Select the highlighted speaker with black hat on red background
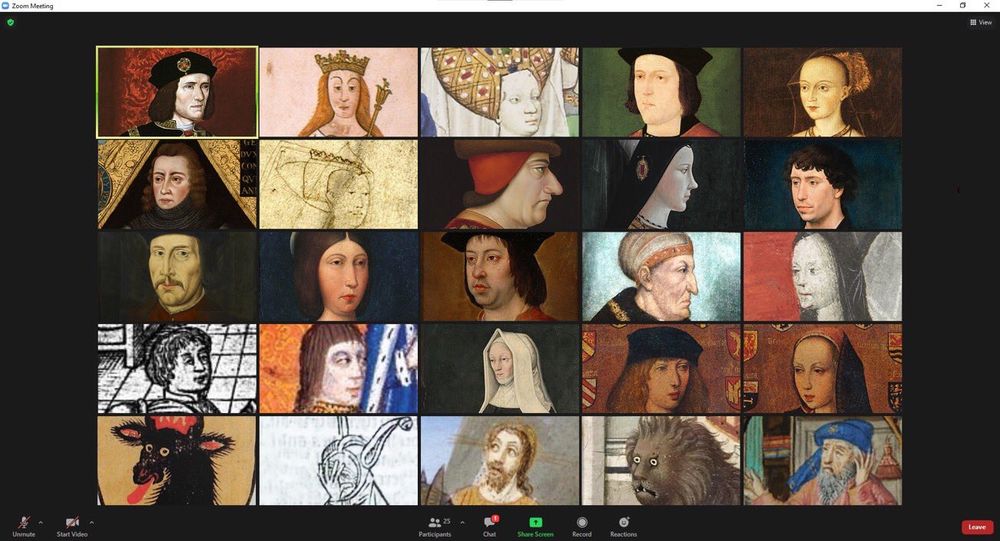This screenshot has width=1000, height=541. tap(177, 92)
